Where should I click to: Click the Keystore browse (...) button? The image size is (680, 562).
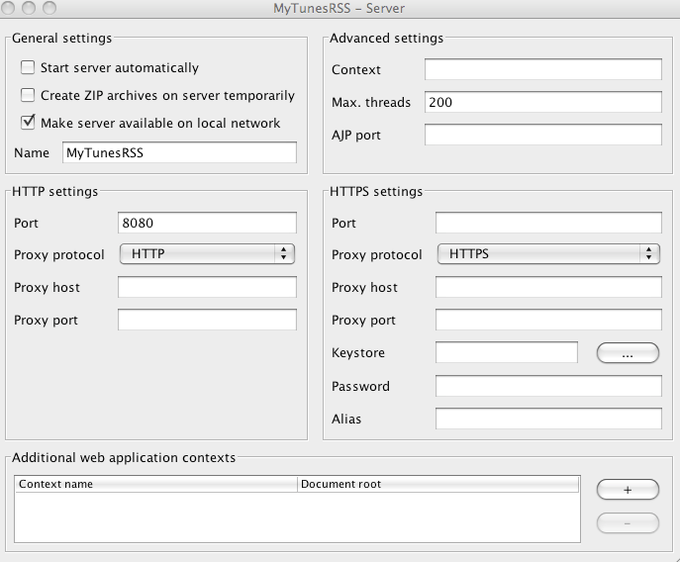[x=627, y=353]
